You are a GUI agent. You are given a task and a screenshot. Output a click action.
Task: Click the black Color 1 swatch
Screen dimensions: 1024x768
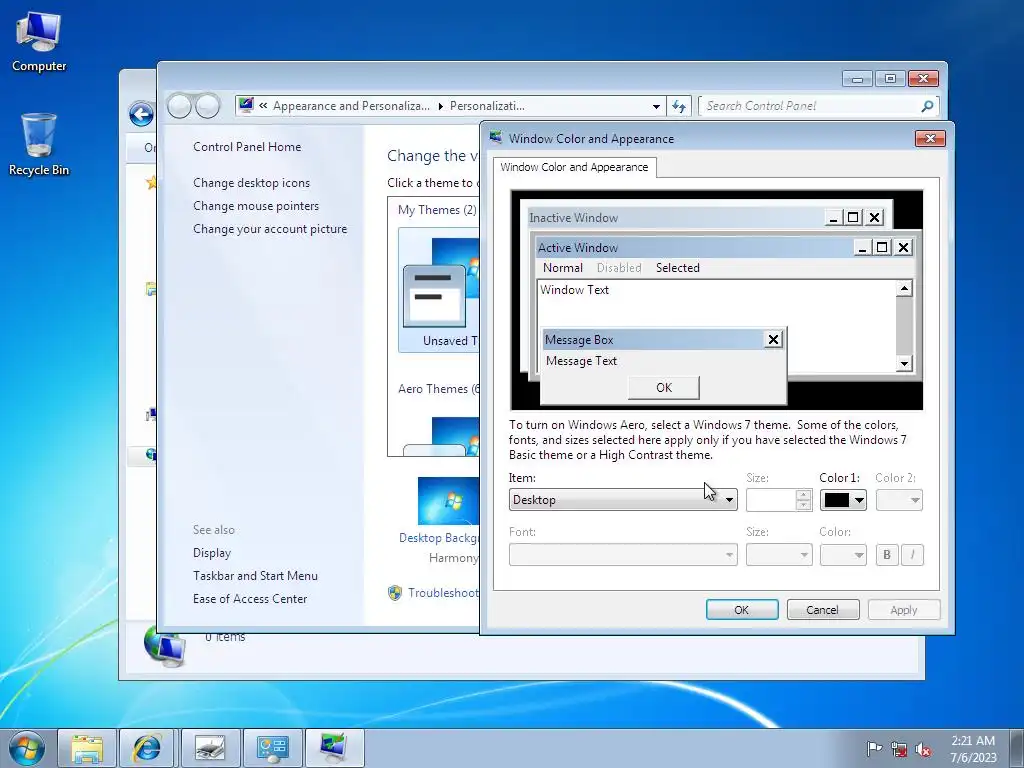click(837, 500)
